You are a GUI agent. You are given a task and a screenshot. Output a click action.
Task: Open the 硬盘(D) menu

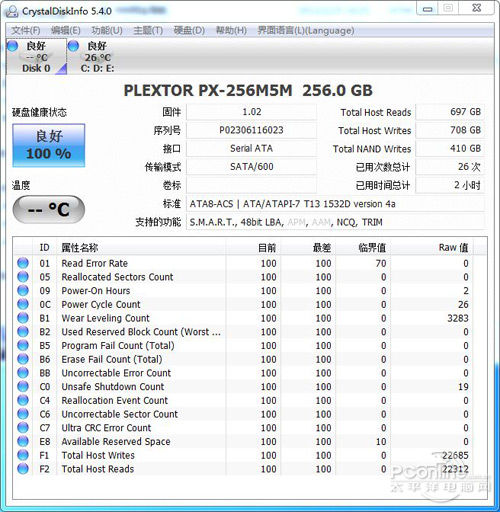coord(189,31)
